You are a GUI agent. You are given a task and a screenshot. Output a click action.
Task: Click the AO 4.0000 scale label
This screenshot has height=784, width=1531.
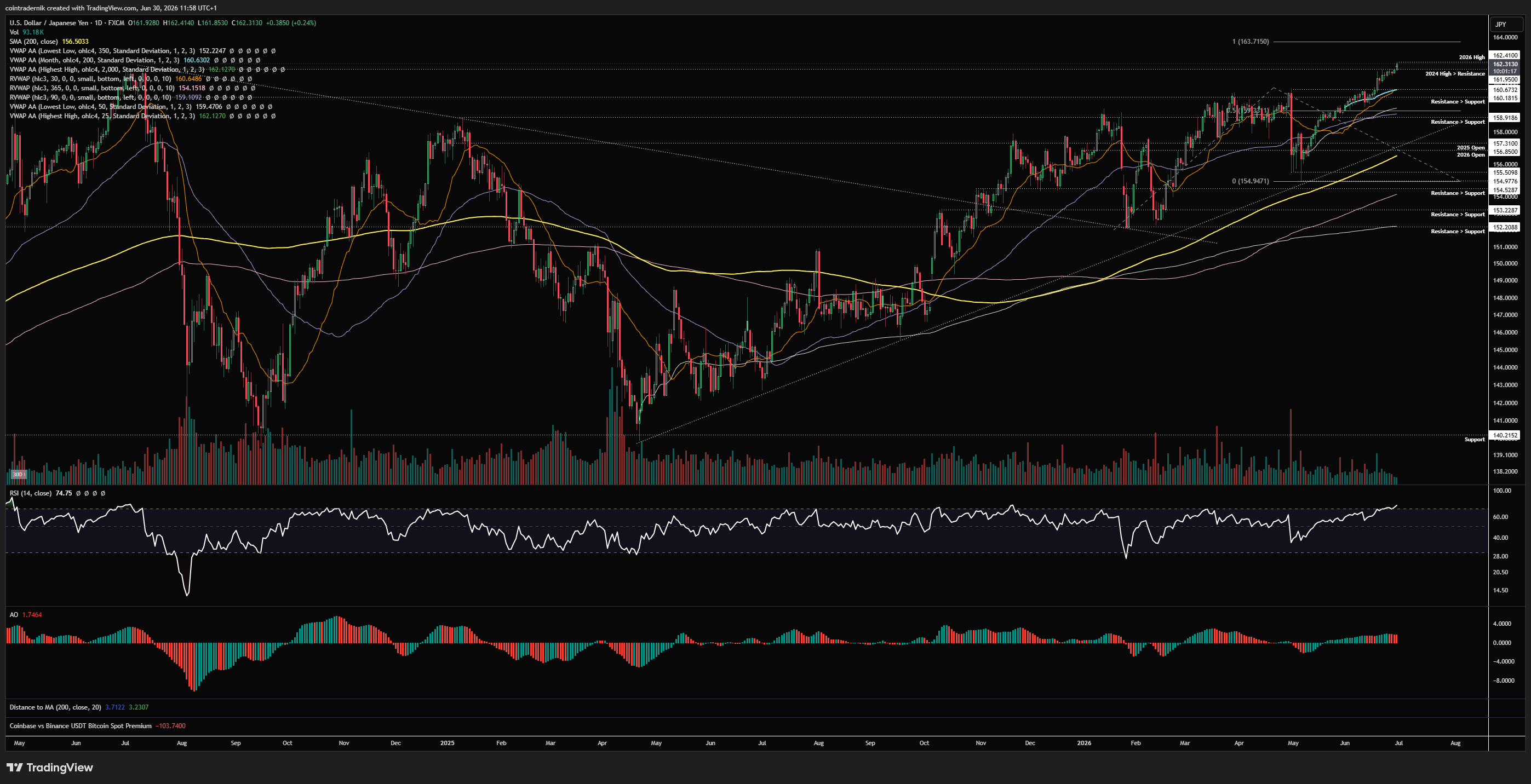click(1502, 624)
